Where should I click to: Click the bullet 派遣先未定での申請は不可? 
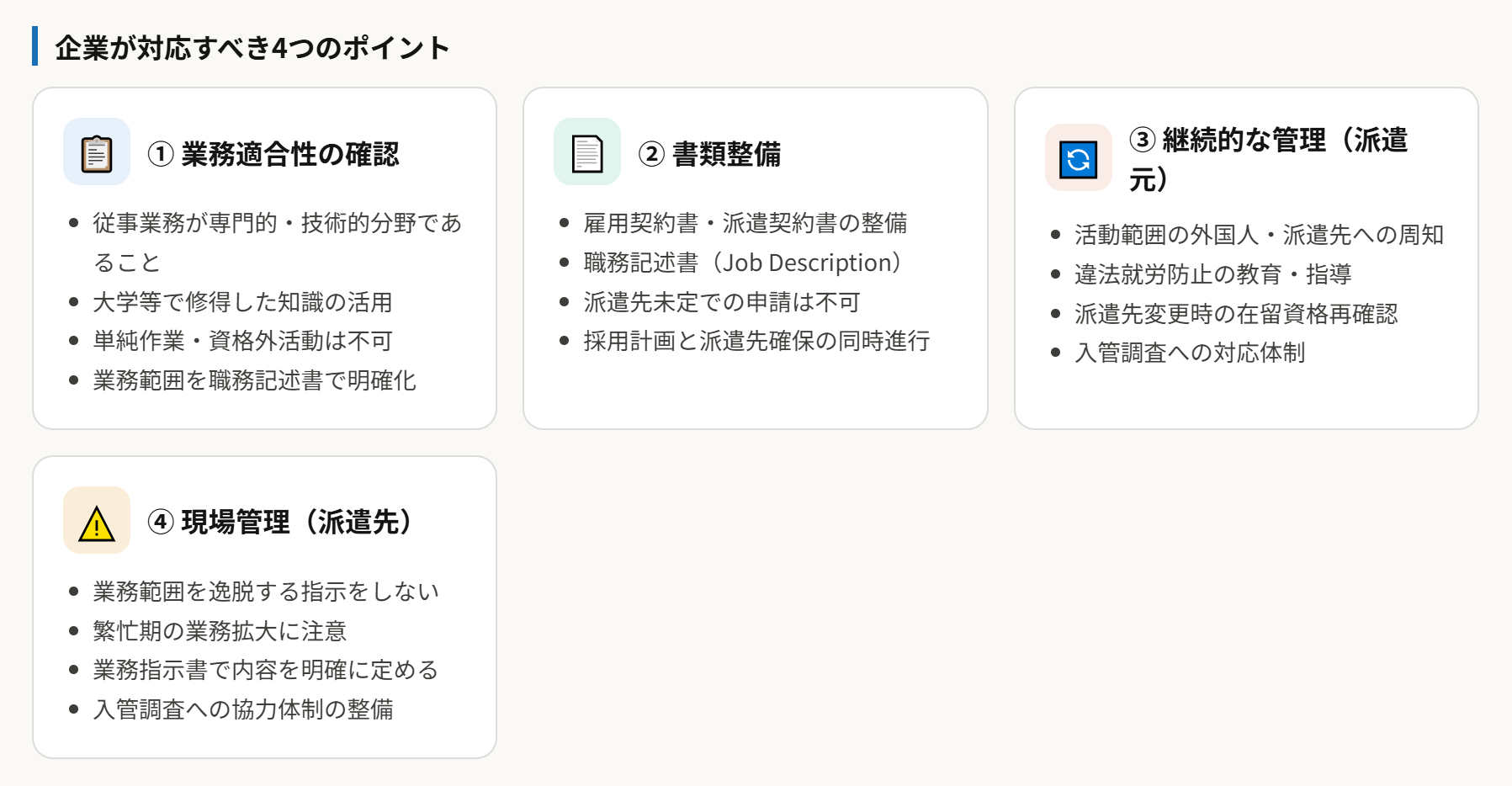(721, 302)
